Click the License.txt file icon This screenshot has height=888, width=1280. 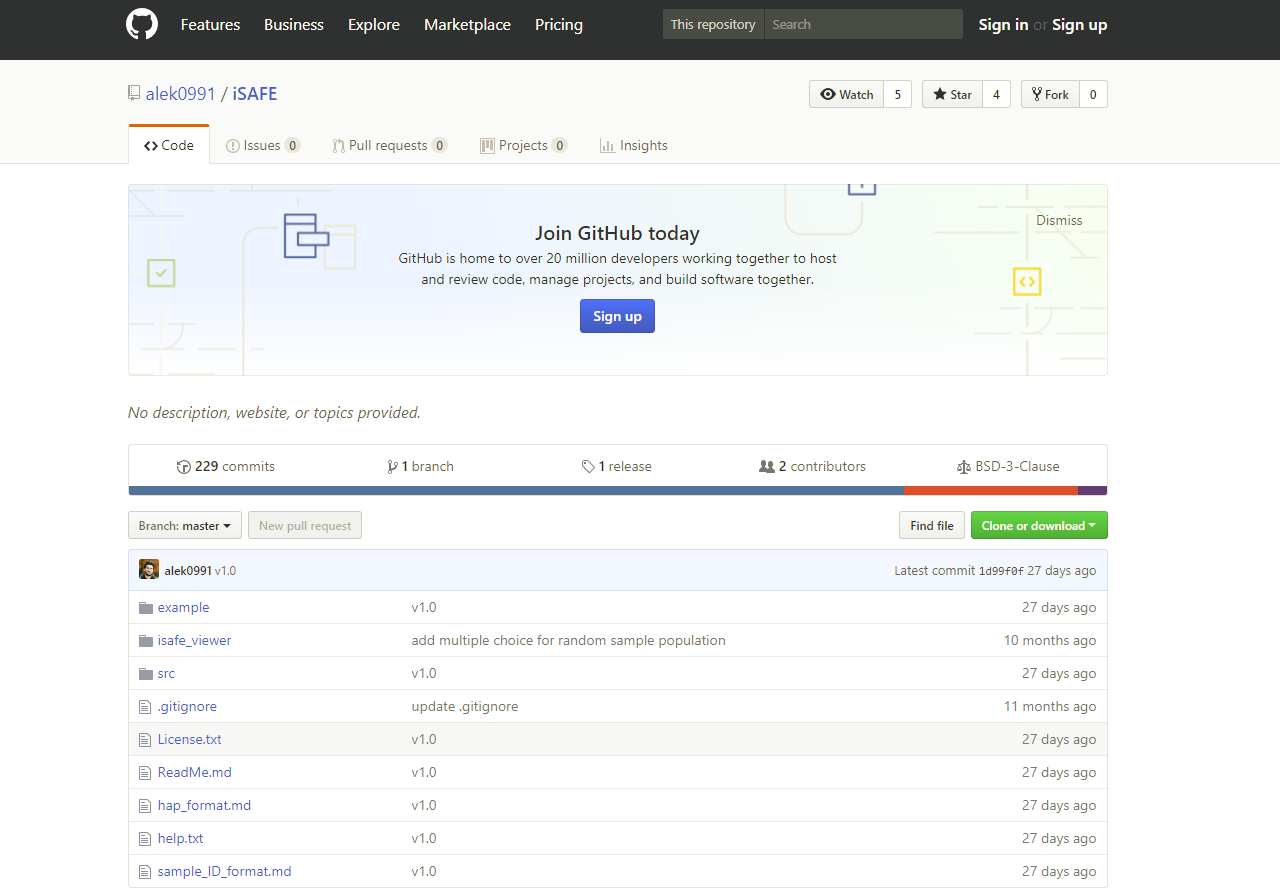pos(145,739)
